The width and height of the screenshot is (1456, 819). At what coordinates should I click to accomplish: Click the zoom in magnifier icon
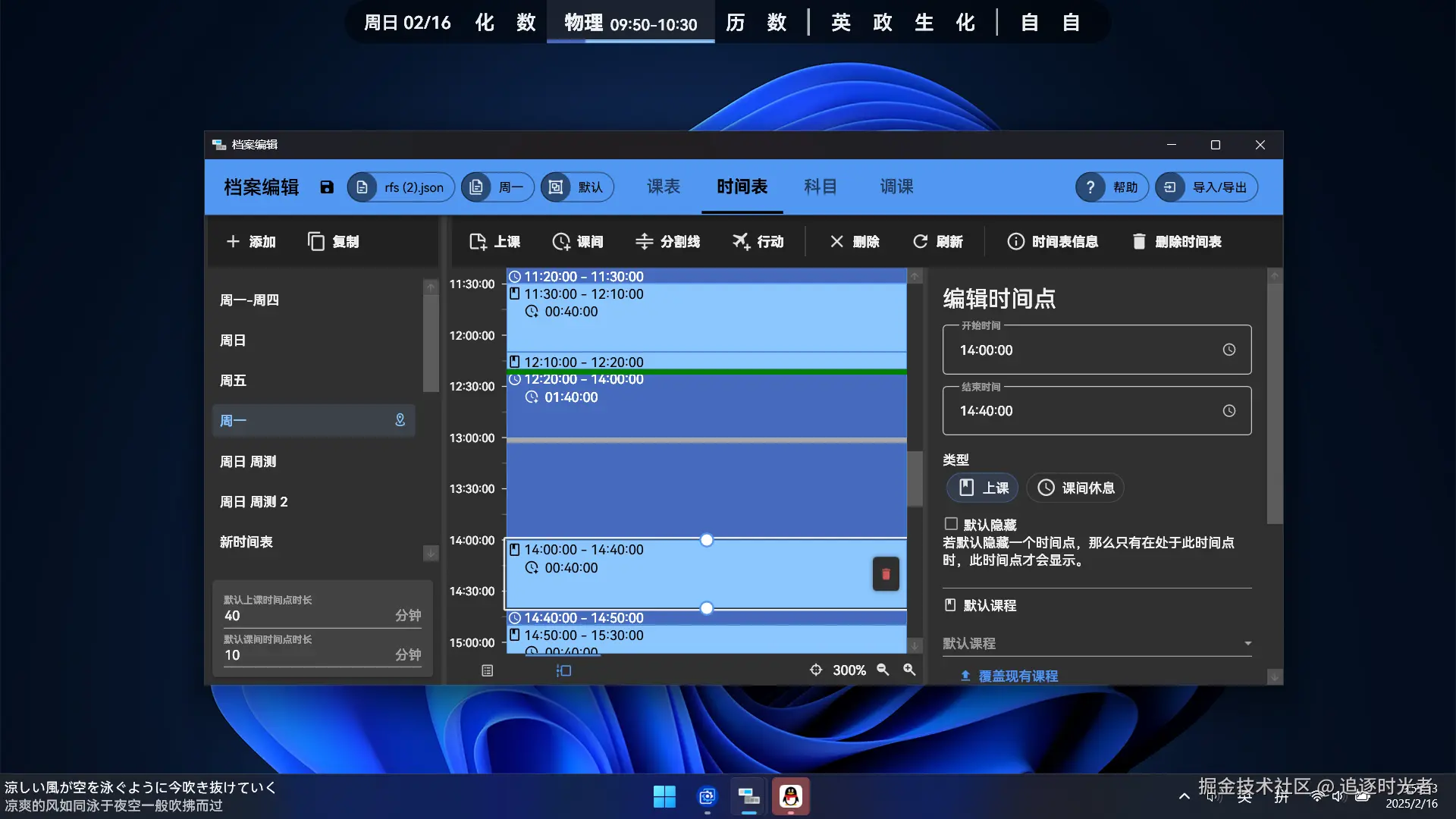(x=909, y=670)
